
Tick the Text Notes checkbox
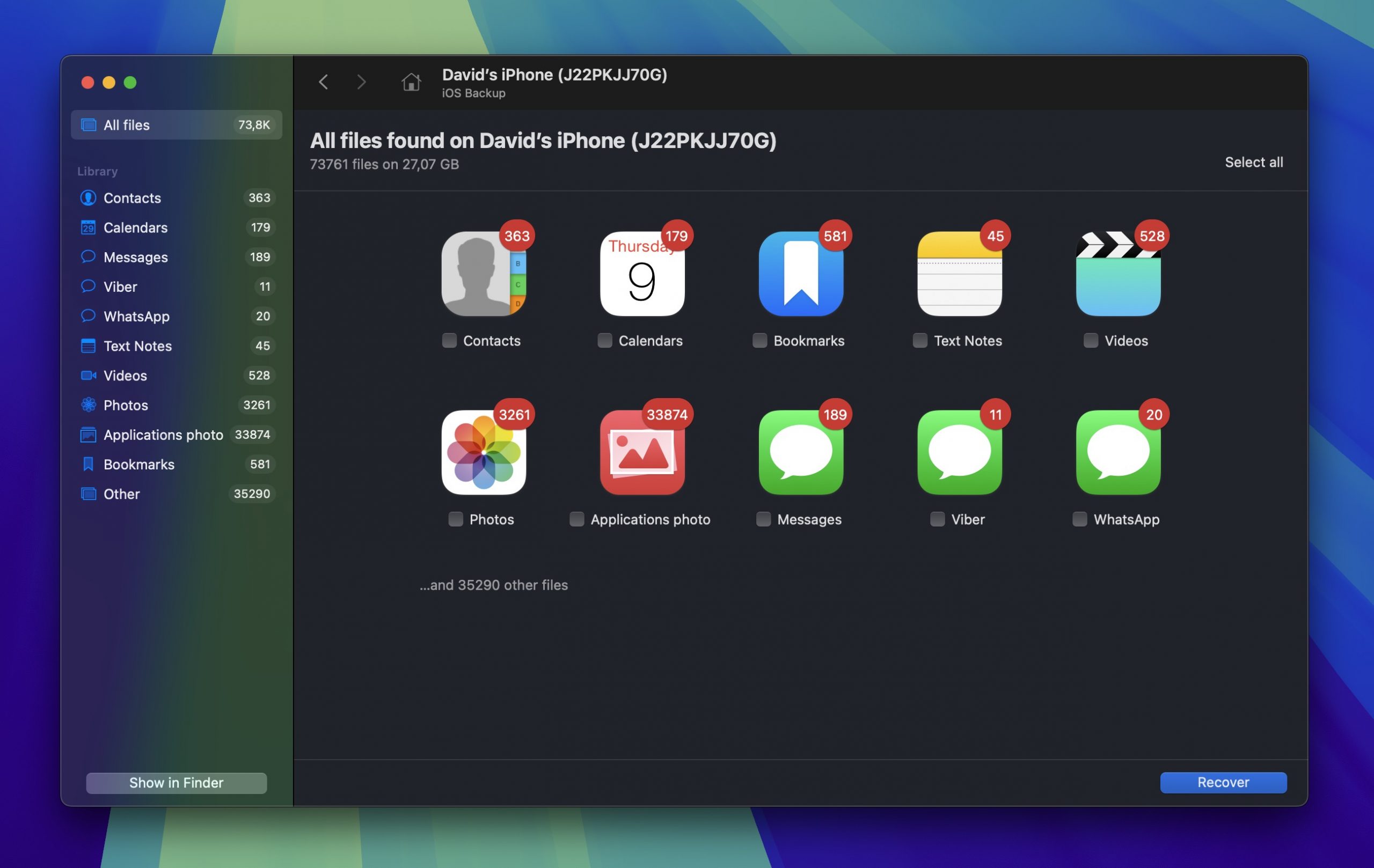(x=920, y=341)
